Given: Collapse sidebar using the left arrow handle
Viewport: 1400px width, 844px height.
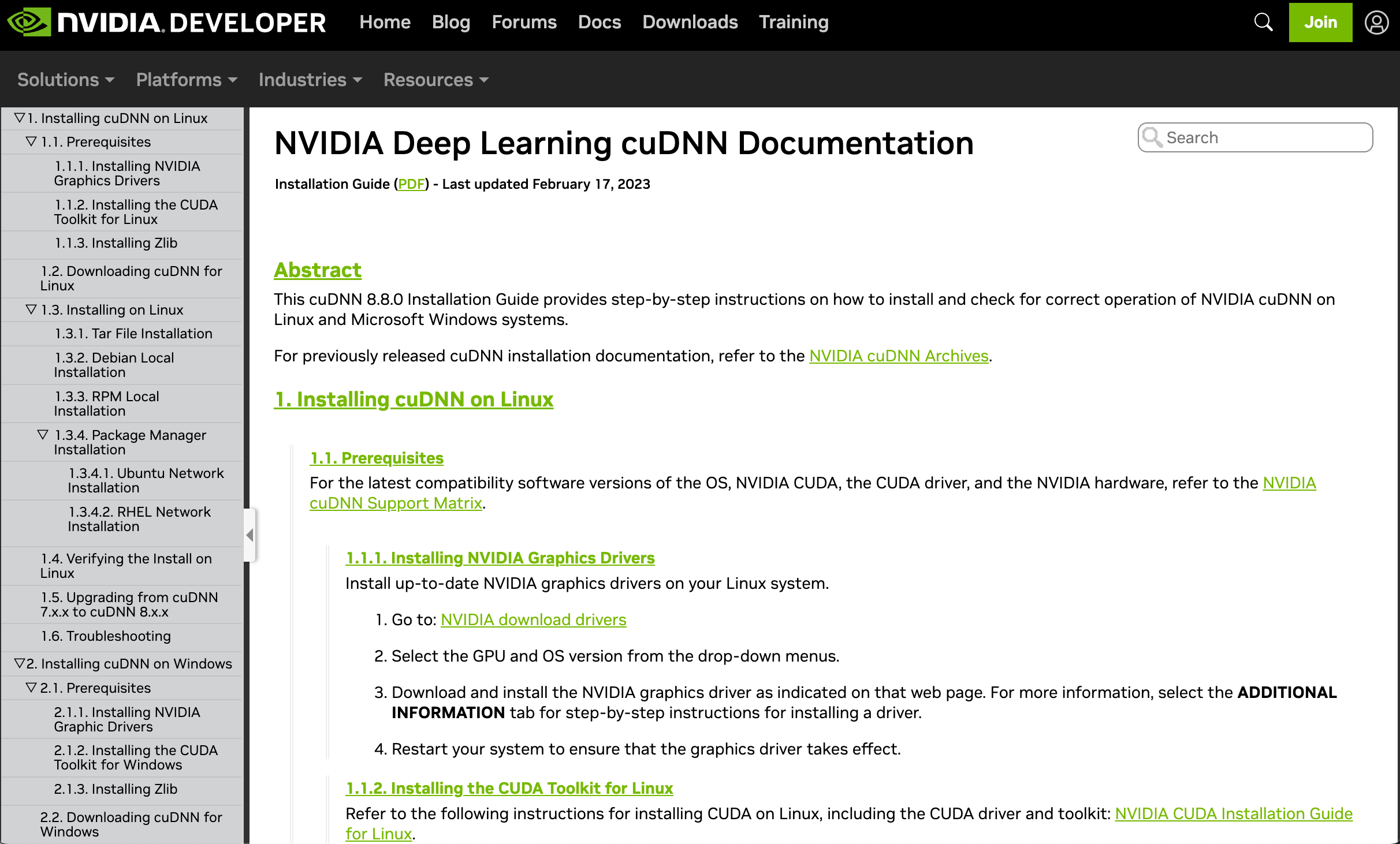Looking at the screenshot, I should tap(250, 535).
